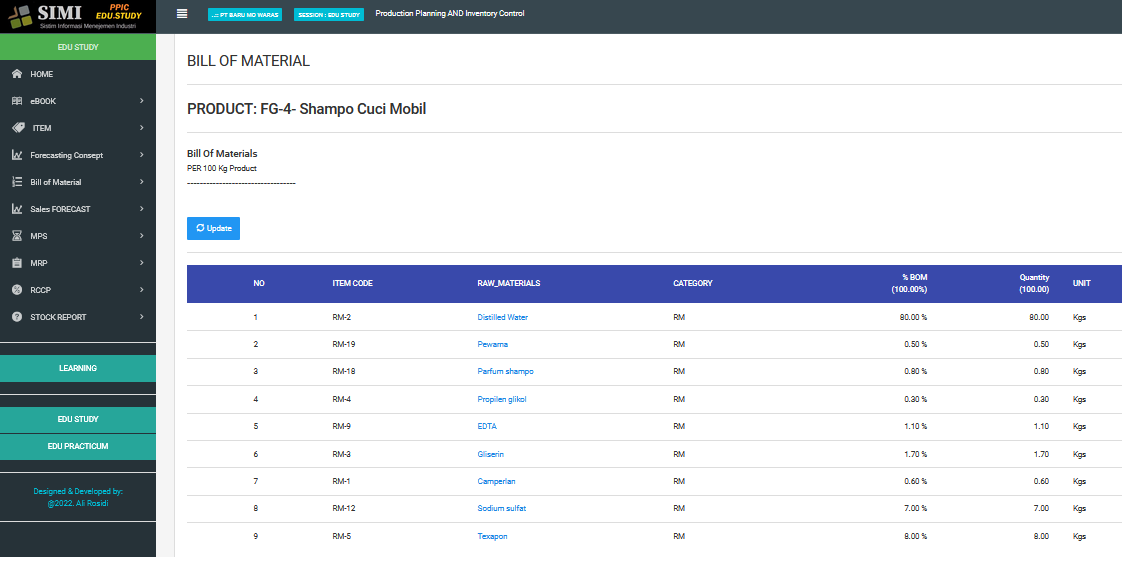1132x574 pixels.
Task: Select EDU PRACTICUM in the sidebar
Action: pos(78,446)
